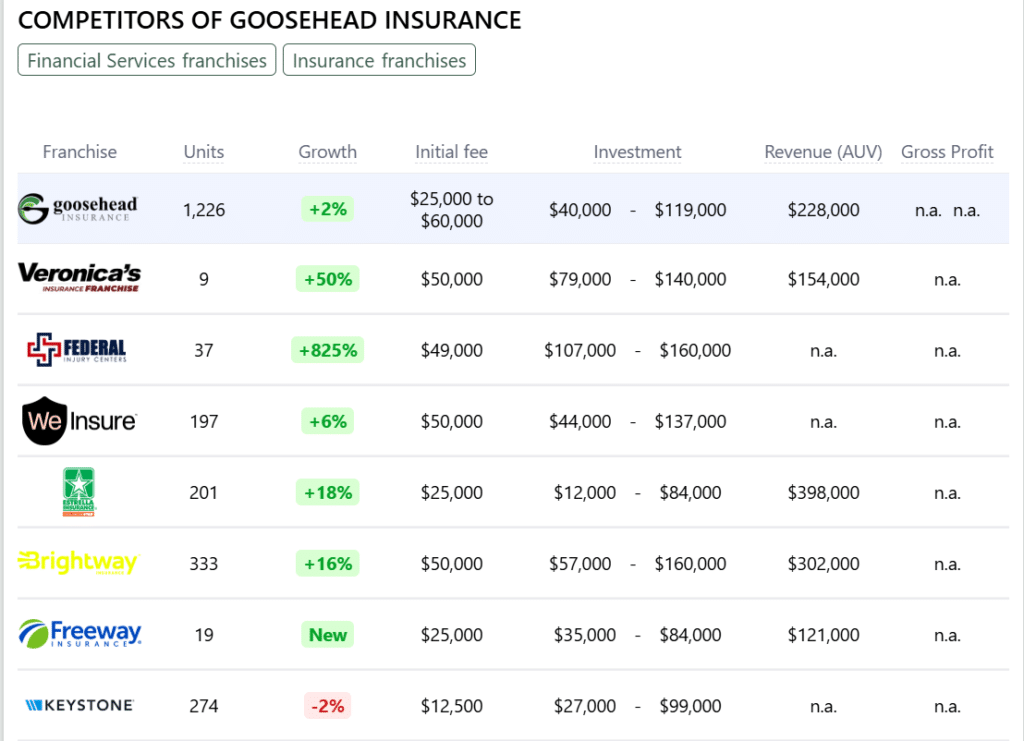The height and width of the screenshot is (741, 1024).
Task: Click the +825% growth badge
Action: click(327, 350)
